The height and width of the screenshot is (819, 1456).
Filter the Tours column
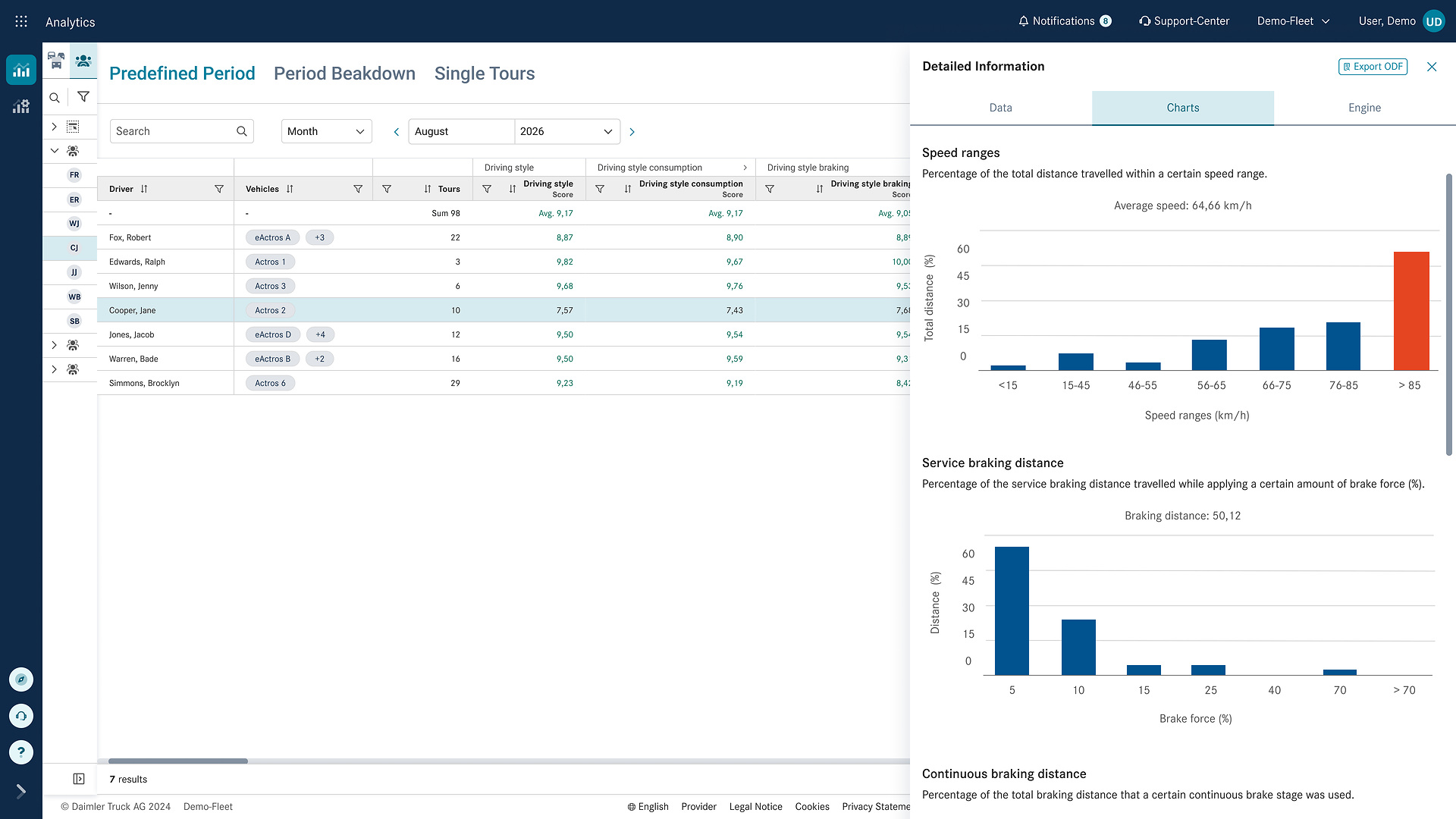pos(387,189)
